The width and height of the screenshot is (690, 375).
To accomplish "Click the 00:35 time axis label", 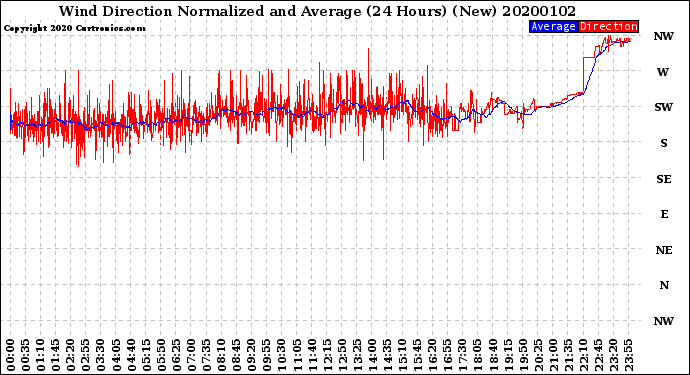I will coord(26,355).
